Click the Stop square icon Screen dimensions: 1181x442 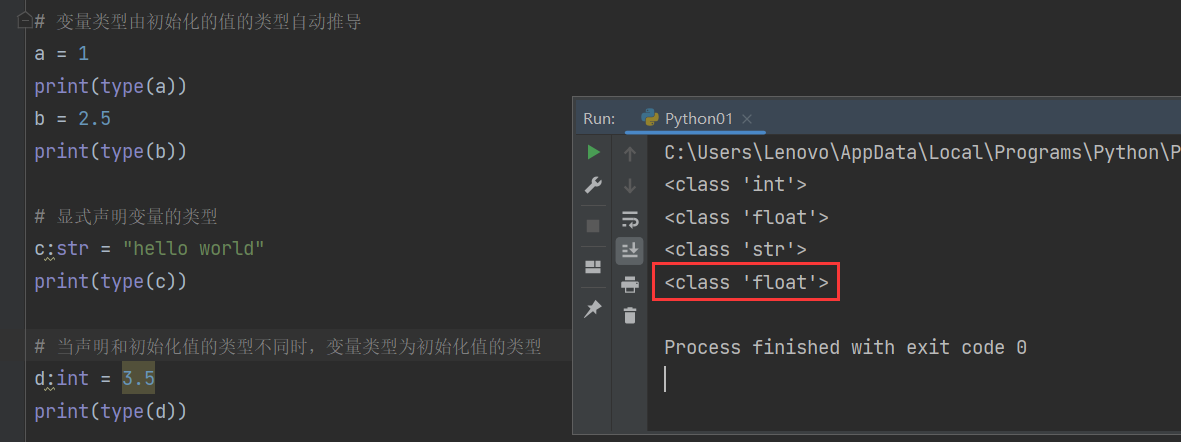pos(594,226)
